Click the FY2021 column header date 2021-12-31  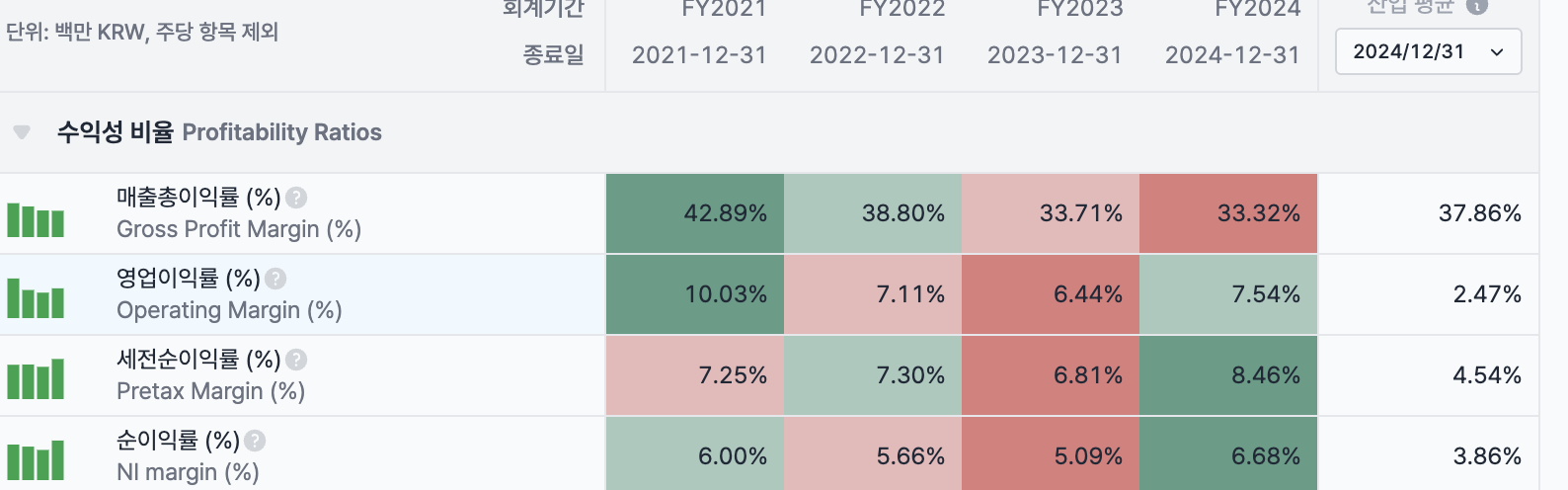coord(699,55)
